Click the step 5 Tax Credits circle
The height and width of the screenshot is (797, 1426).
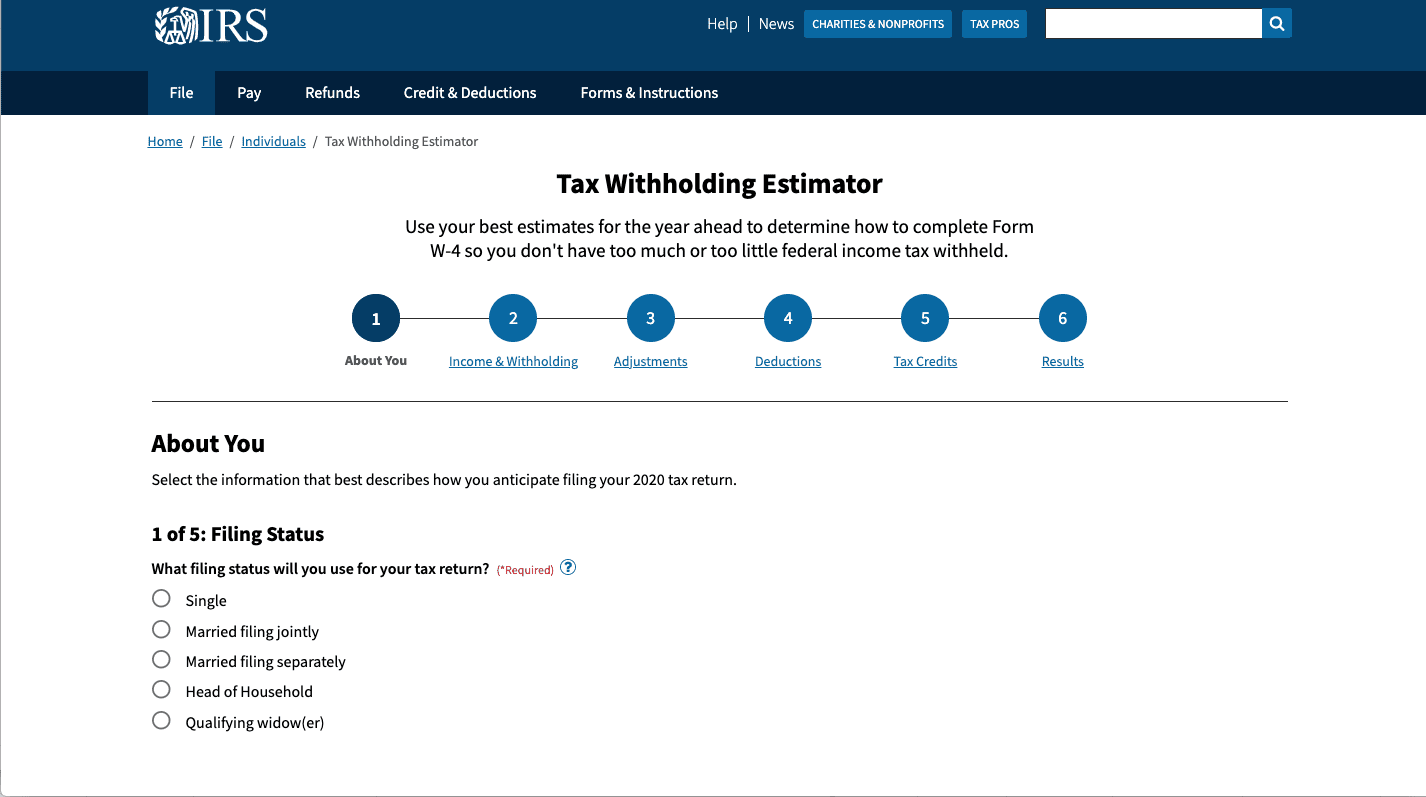point(925,317)
